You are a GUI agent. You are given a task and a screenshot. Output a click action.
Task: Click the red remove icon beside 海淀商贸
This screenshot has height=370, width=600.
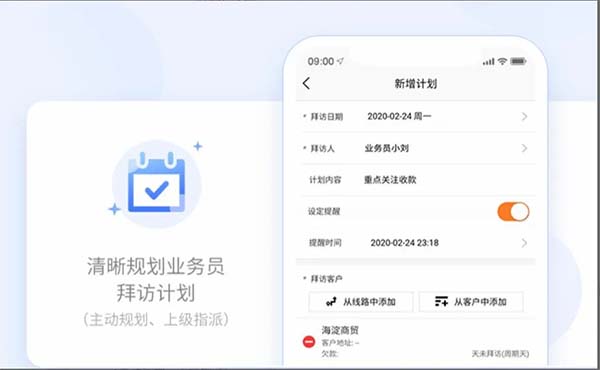click(309, 342)
